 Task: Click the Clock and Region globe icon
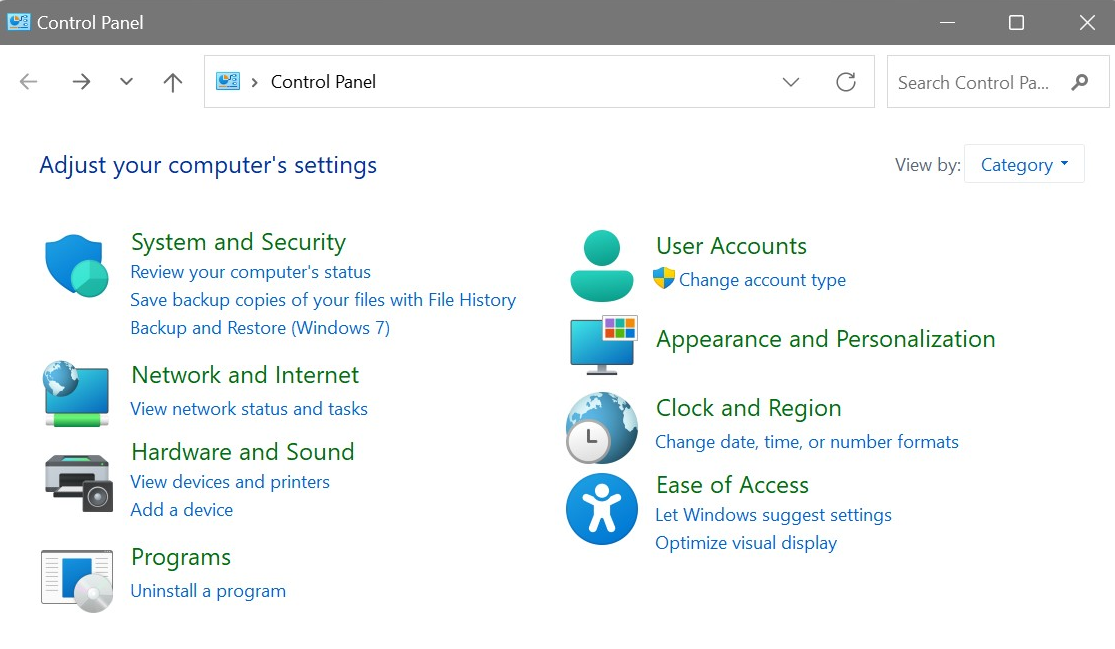click(x=601, y=427)
